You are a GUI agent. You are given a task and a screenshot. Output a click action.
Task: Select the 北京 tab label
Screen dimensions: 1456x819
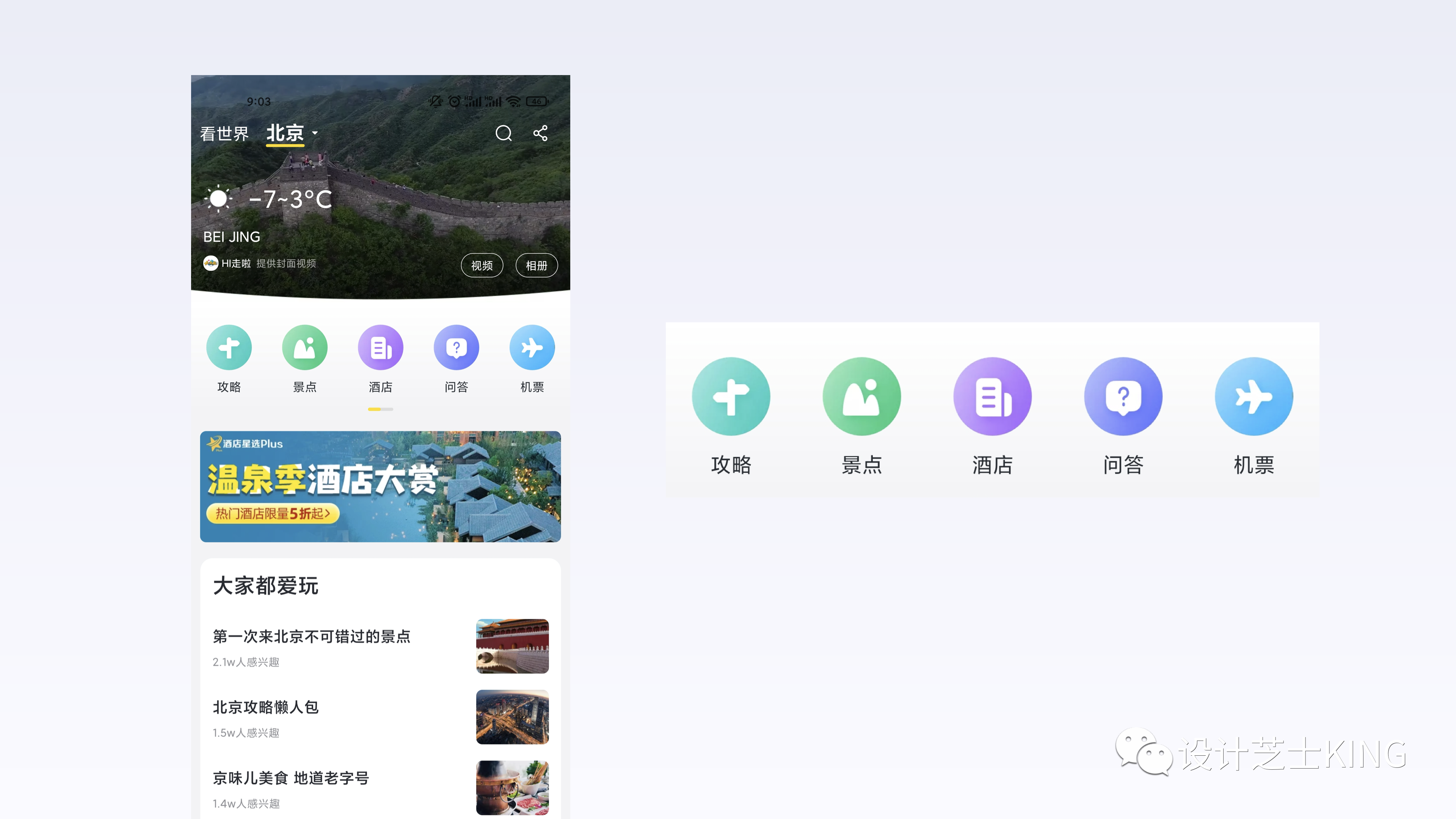[x=285, y=133]
